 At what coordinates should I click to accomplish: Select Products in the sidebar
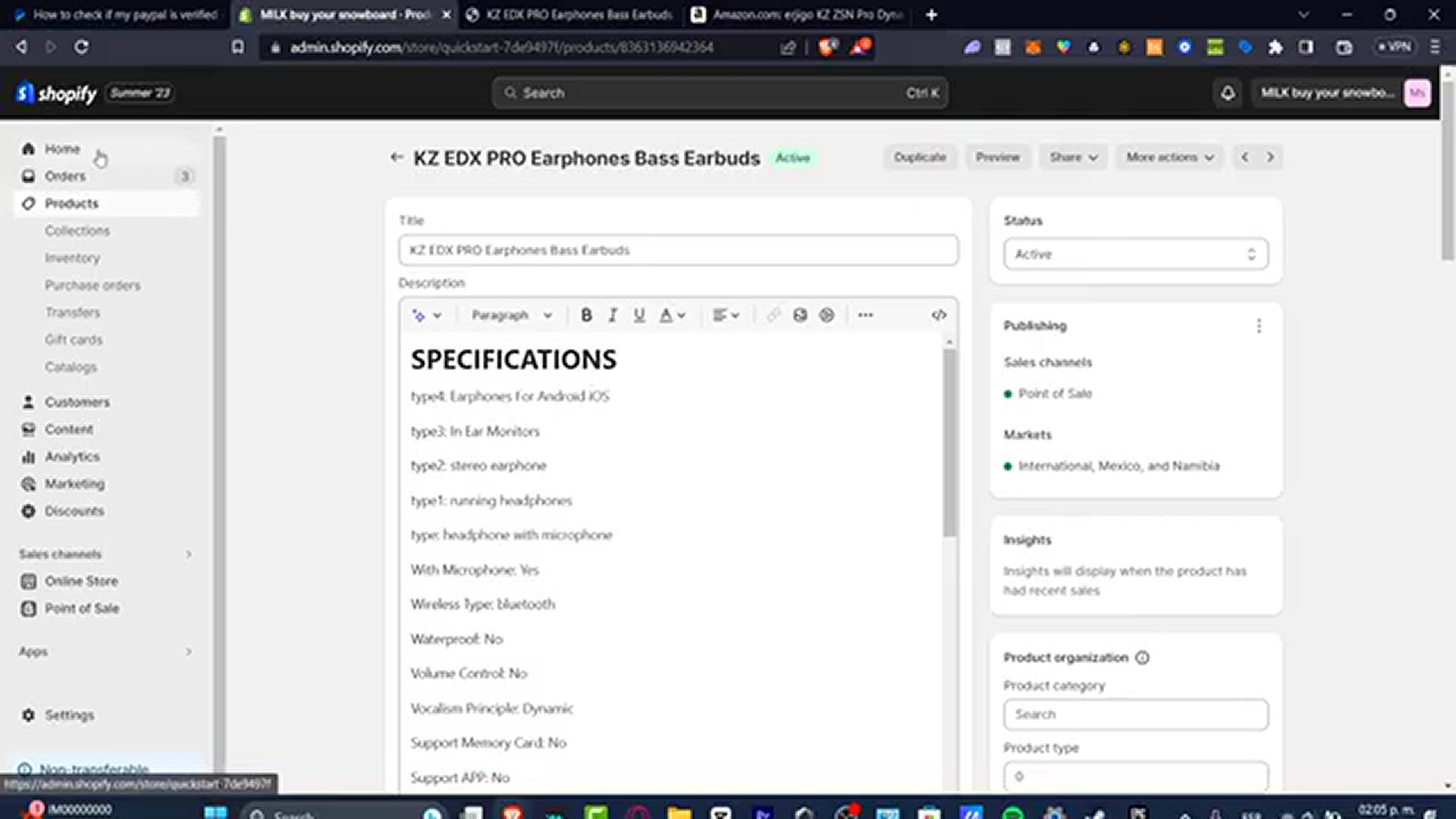click(x=106, y=203)
